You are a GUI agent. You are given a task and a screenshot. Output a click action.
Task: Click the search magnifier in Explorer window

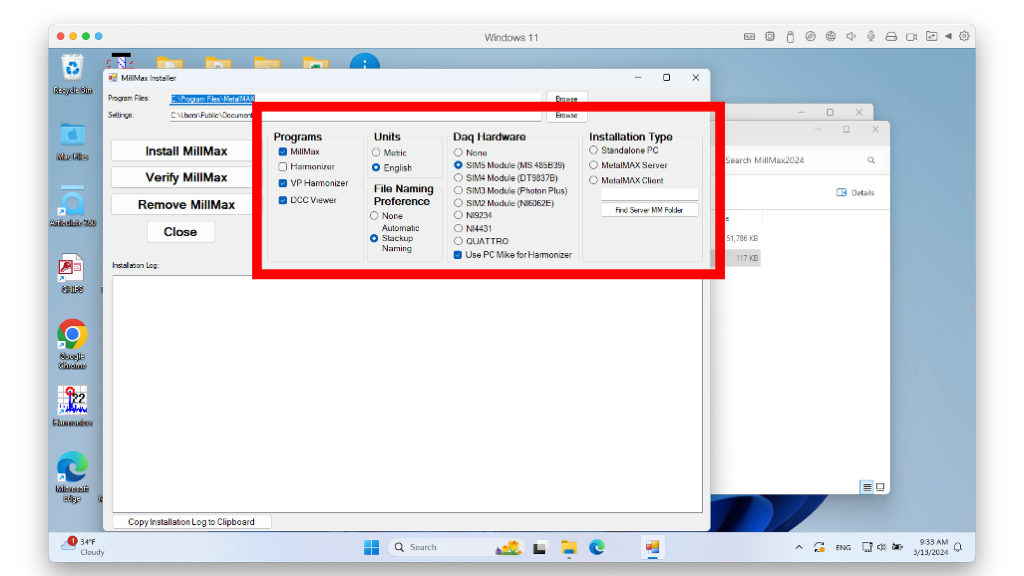point(871,160)
